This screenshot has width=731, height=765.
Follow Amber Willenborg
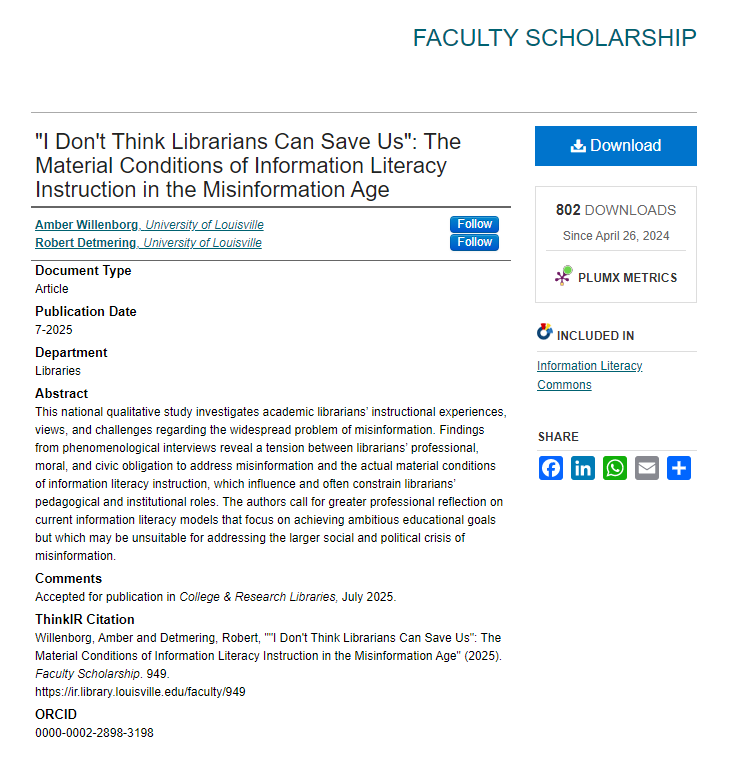coord(474,224)
